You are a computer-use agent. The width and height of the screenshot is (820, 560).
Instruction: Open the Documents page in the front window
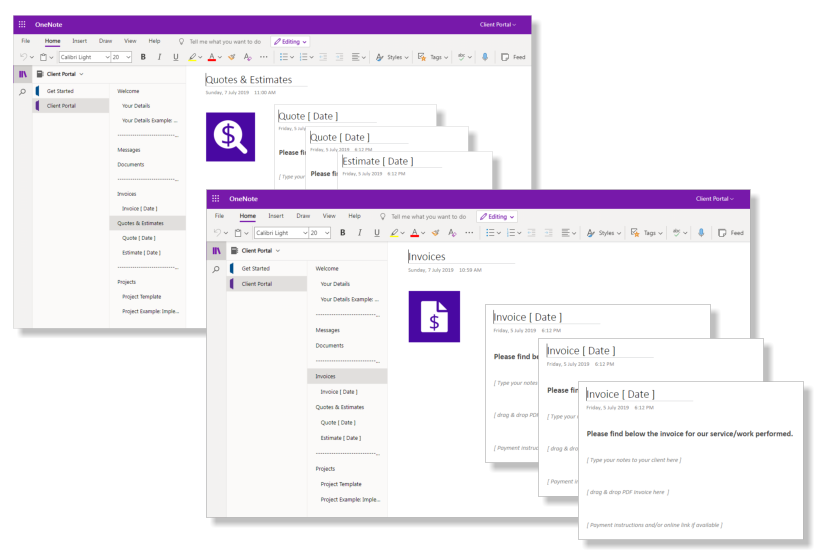pos(347,346)
